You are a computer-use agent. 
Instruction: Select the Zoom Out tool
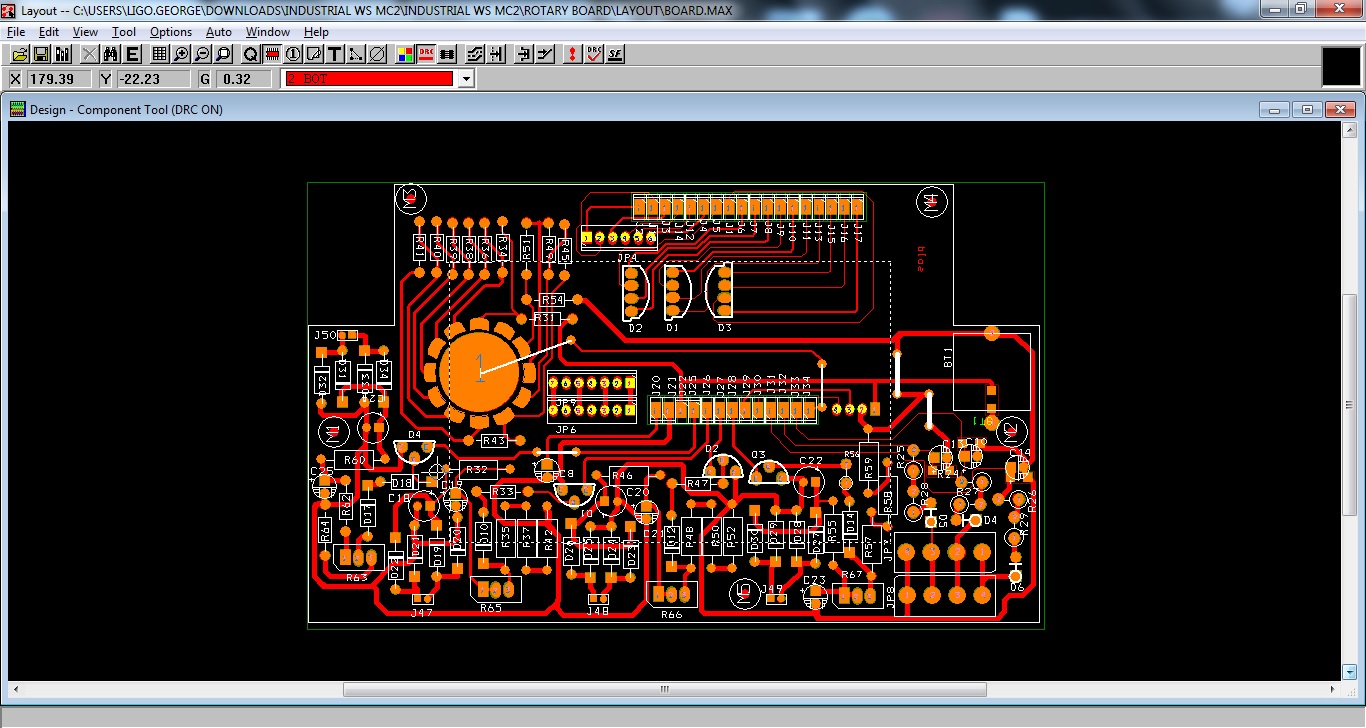click(203, 54)
